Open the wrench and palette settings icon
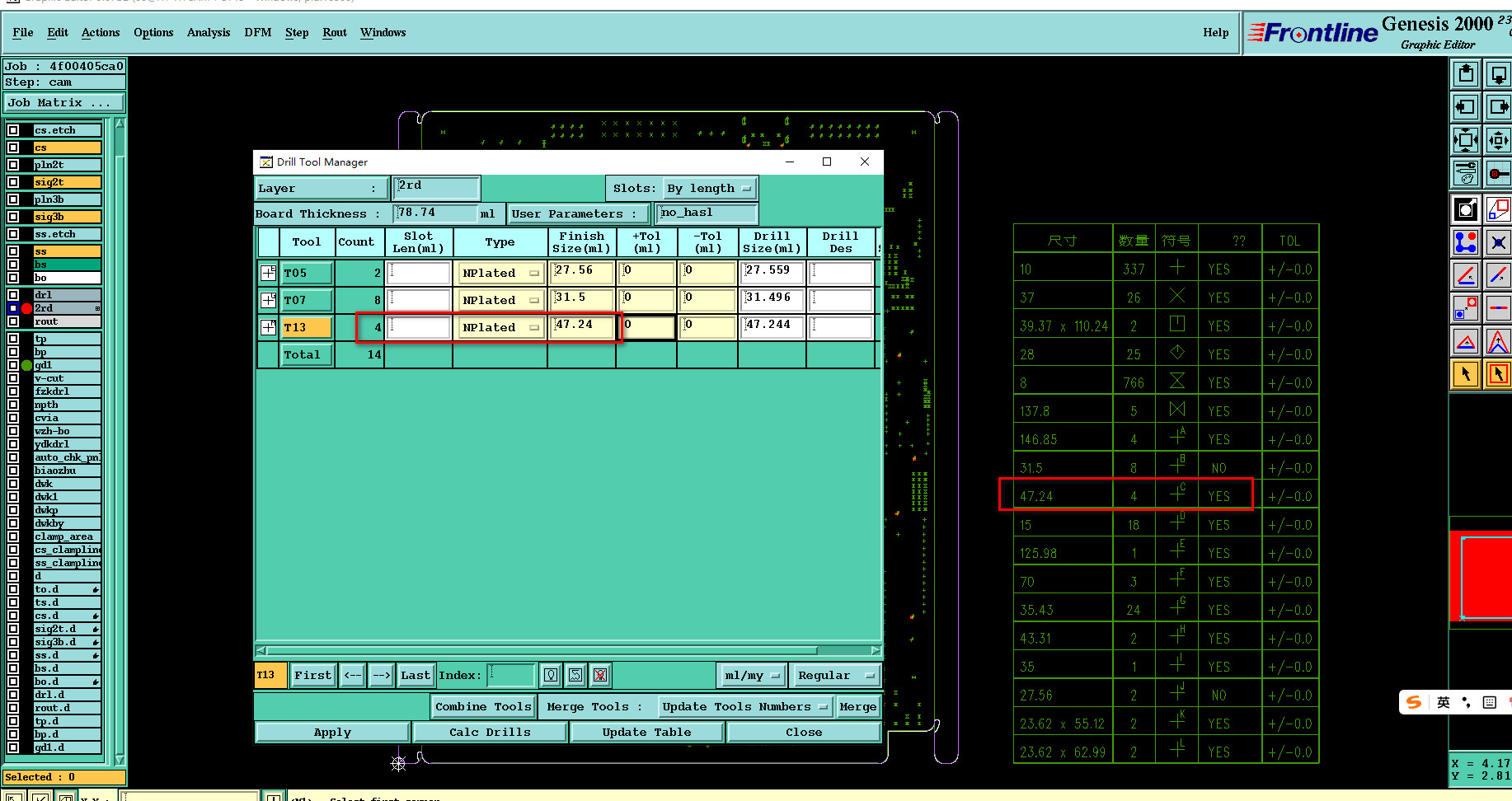 click(x=1465, y=173)
